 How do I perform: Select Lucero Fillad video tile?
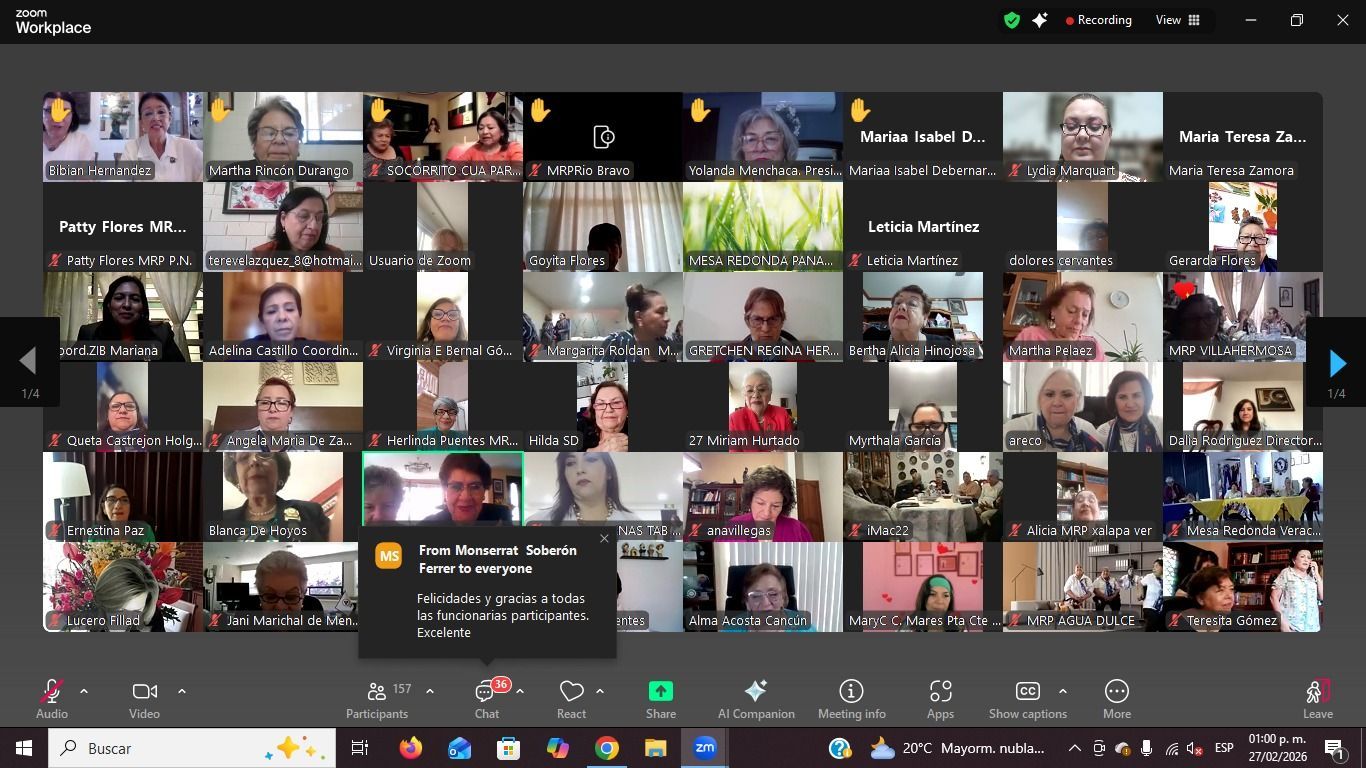(x=123, y=587)
